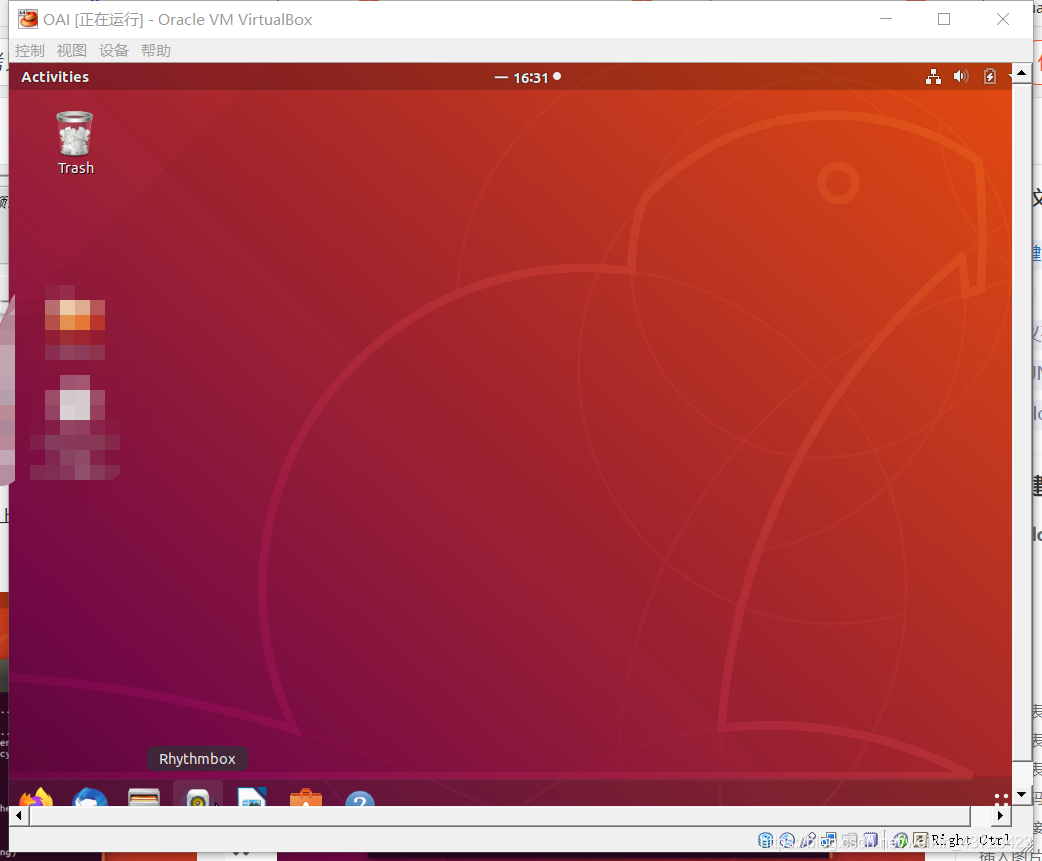
Task: Minimize the VirtualBox window
Action: [x=886, y=19]
